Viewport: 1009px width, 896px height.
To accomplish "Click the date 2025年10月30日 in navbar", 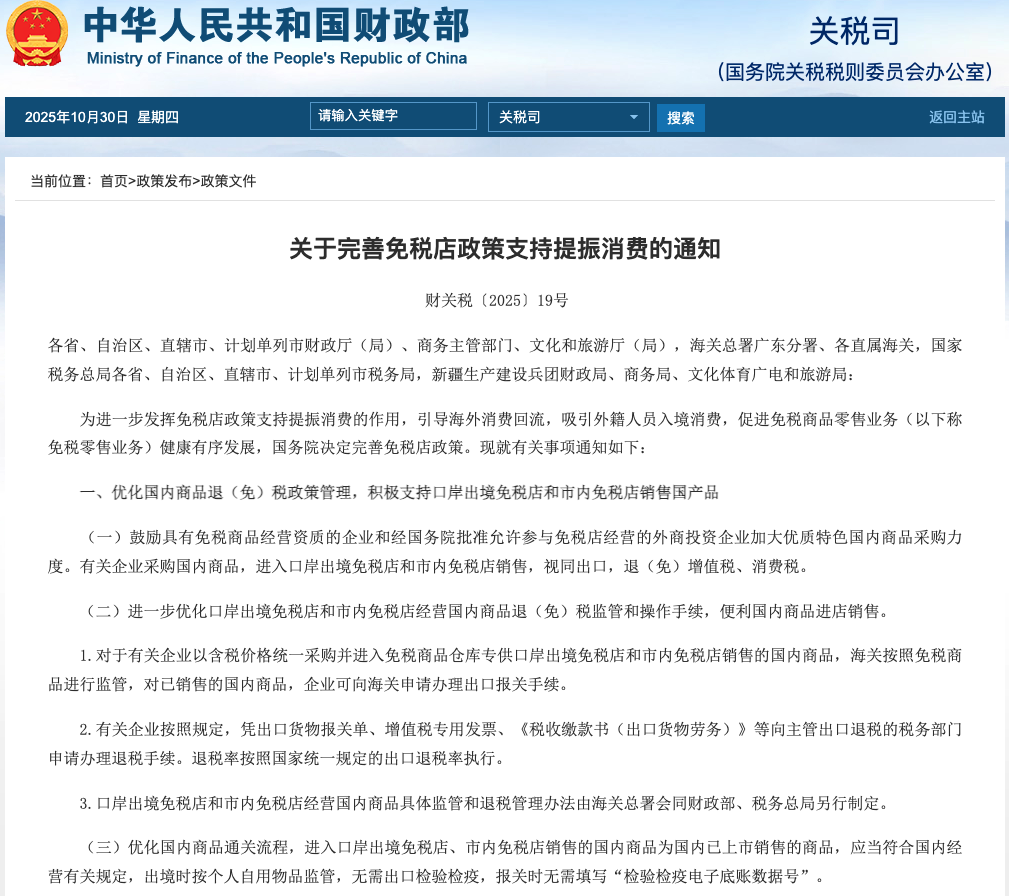I will 77,117.
